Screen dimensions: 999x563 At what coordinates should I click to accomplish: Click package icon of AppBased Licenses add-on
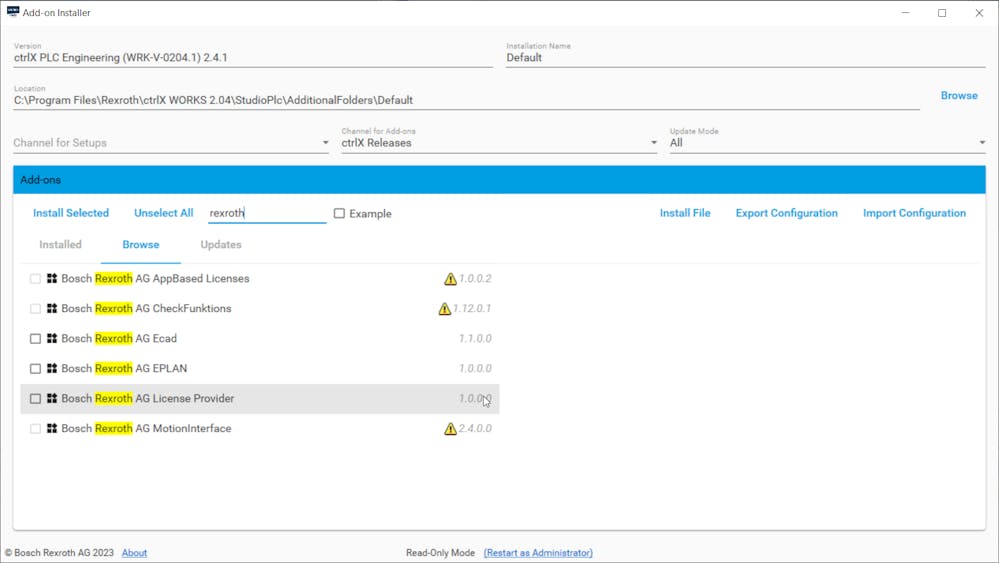pos(52,279)
